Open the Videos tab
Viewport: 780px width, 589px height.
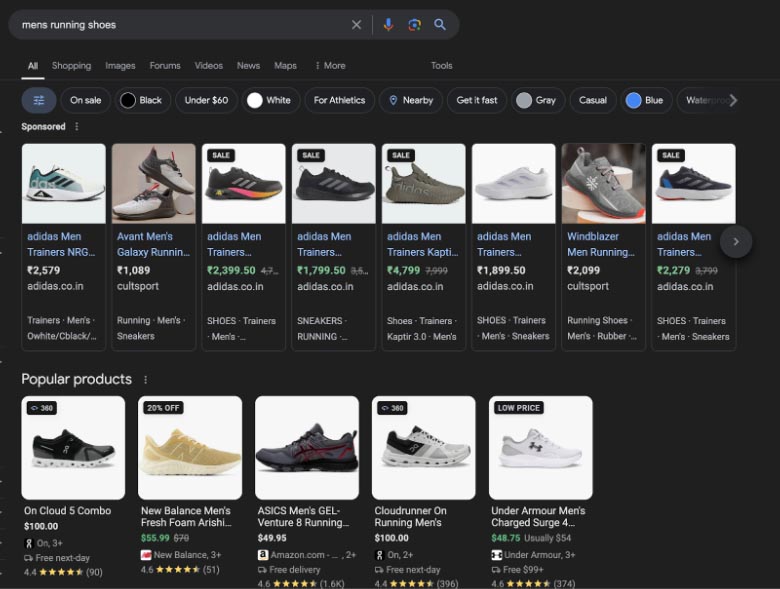coord(208,66)
